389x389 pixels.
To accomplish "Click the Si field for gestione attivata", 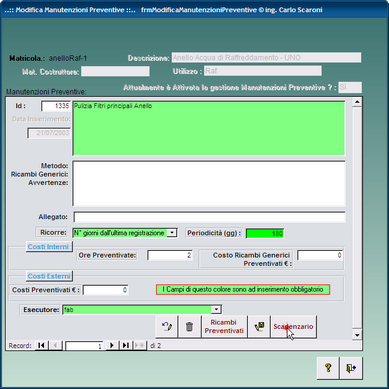I will pyautogui.click(x=350, y=87).
